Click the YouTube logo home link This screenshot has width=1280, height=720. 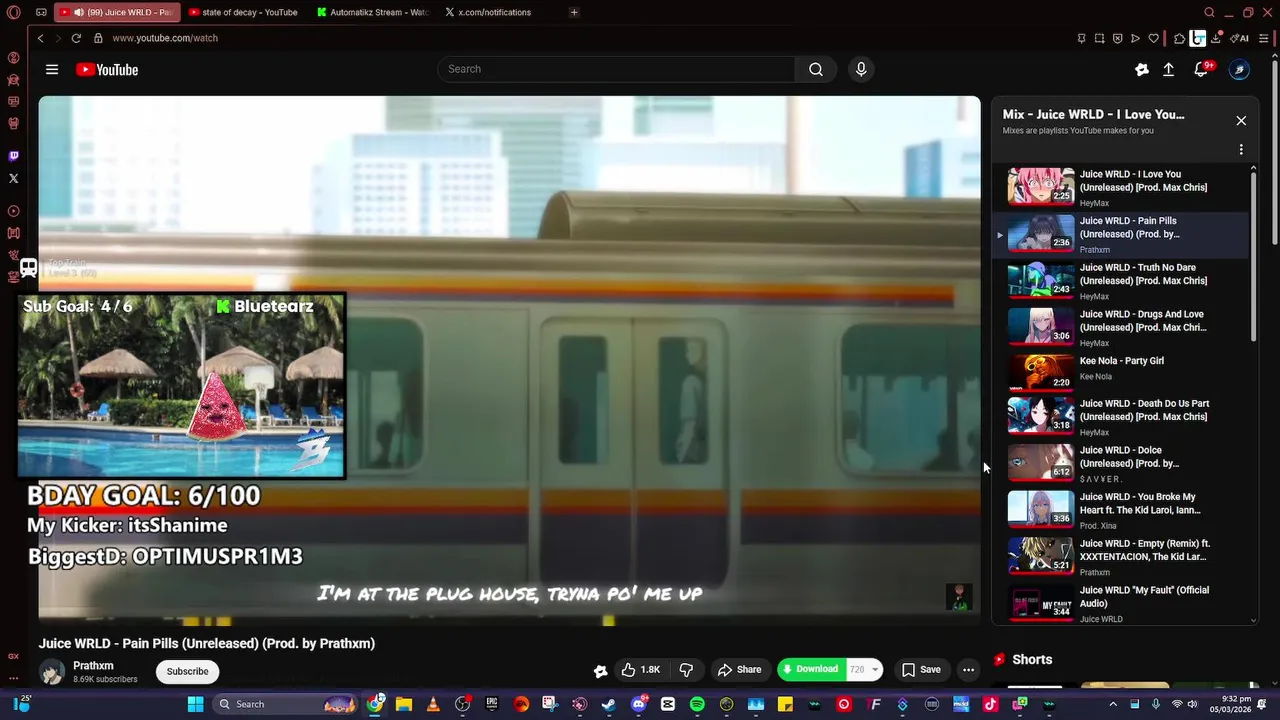[x=107, y=70]
